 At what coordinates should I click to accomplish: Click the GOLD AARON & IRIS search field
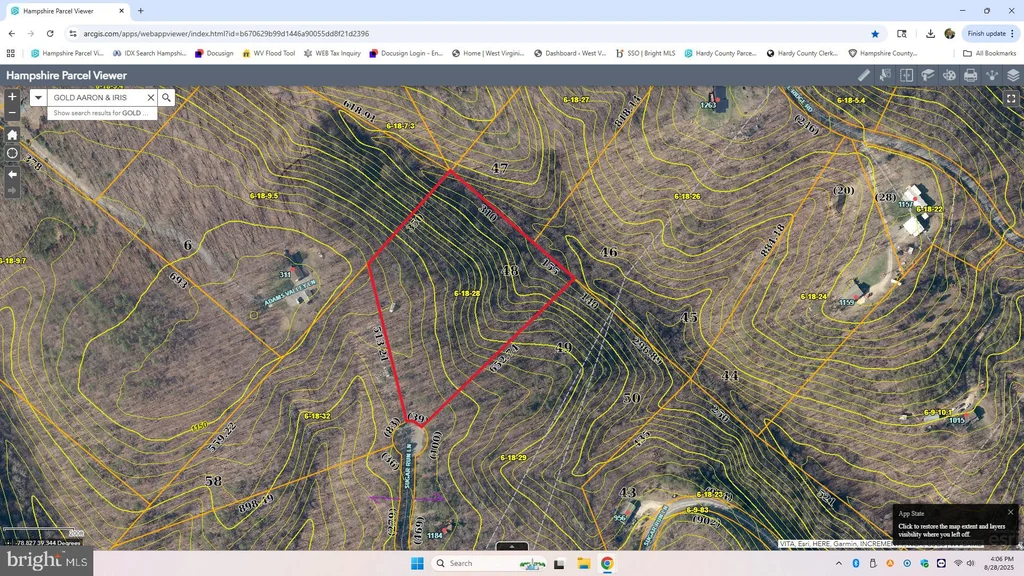click(95, 97)
